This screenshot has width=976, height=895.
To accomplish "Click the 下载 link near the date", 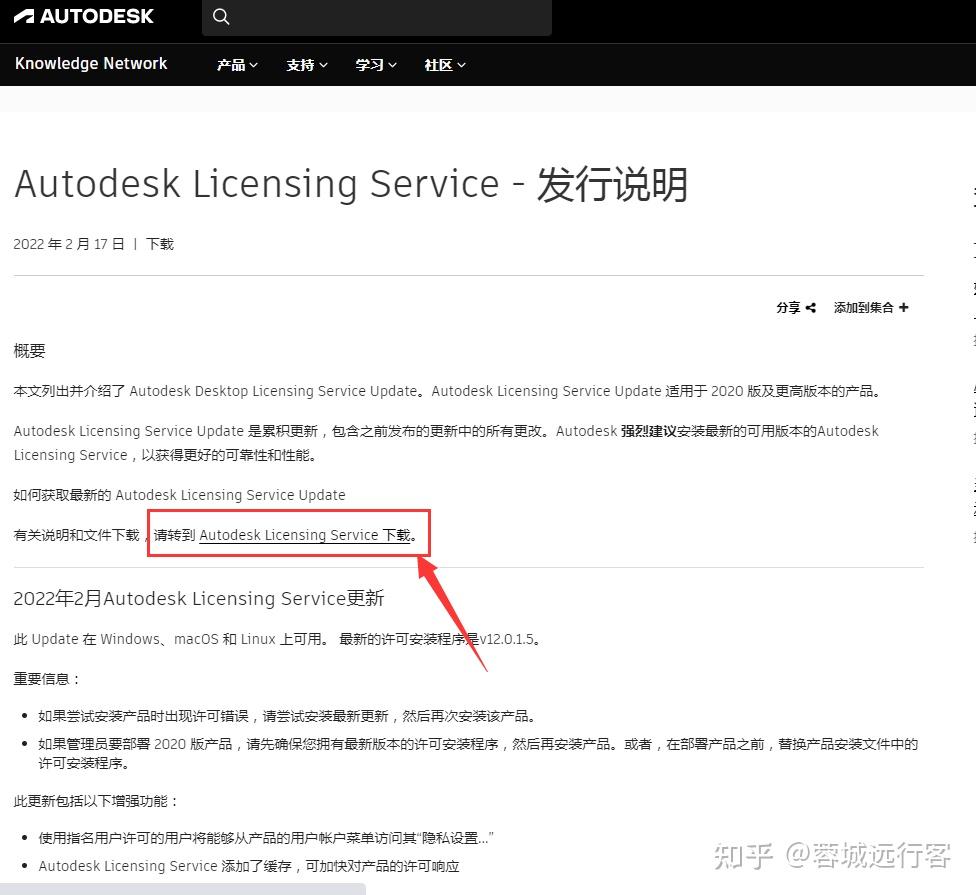I will 162,243.
